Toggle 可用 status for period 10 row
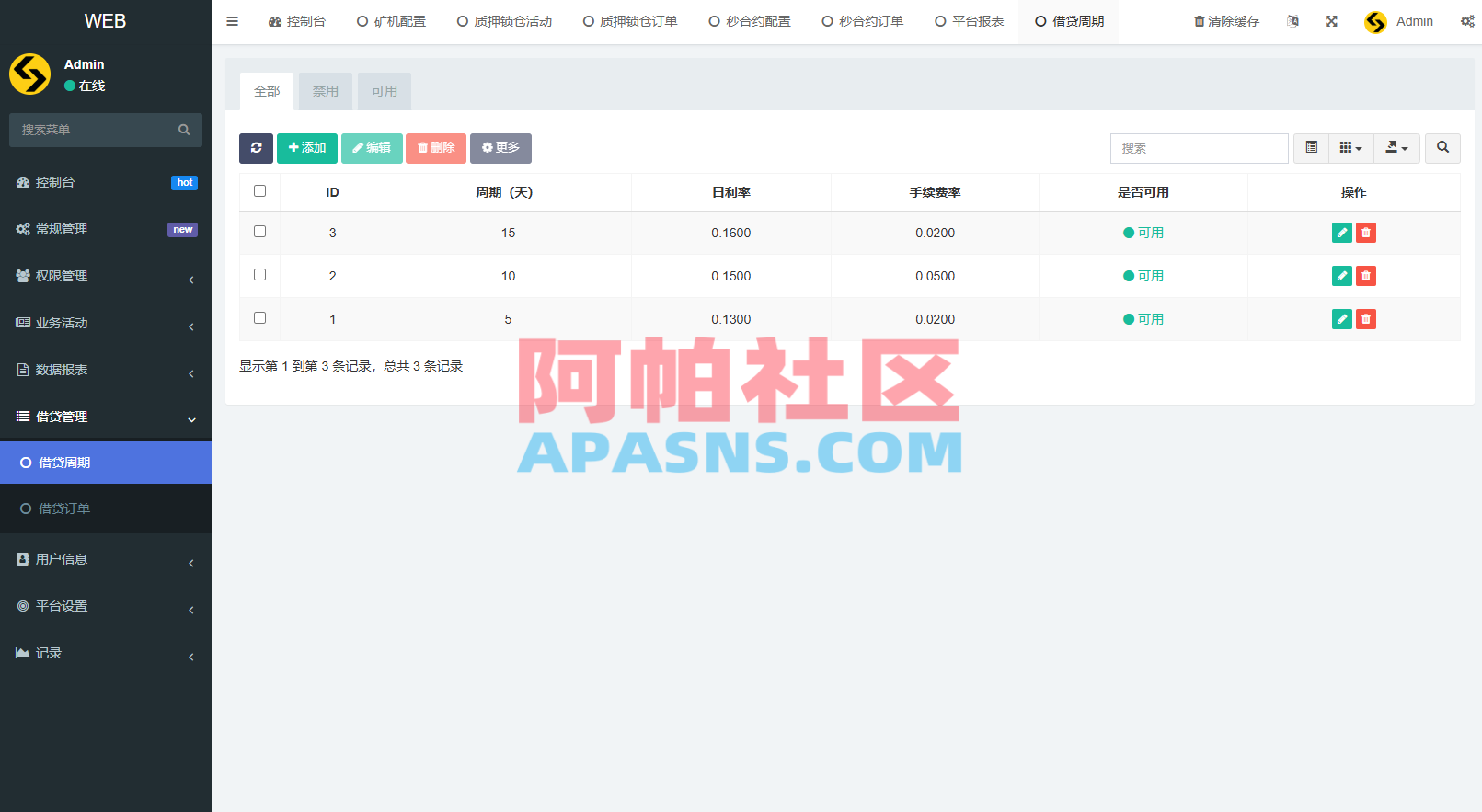 (1143, 276)
